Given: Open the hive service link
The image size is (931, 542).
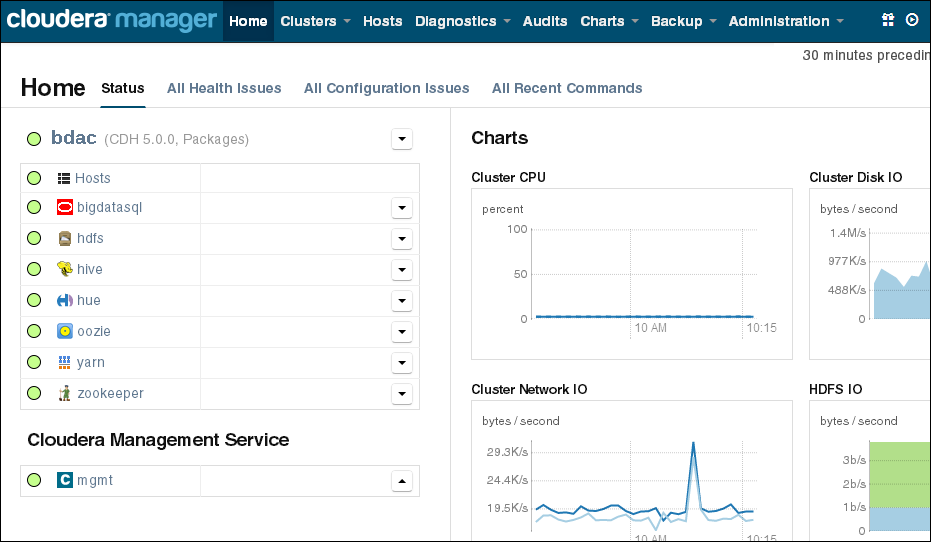Looking at the screenshot, I should (x=90, y=269).
